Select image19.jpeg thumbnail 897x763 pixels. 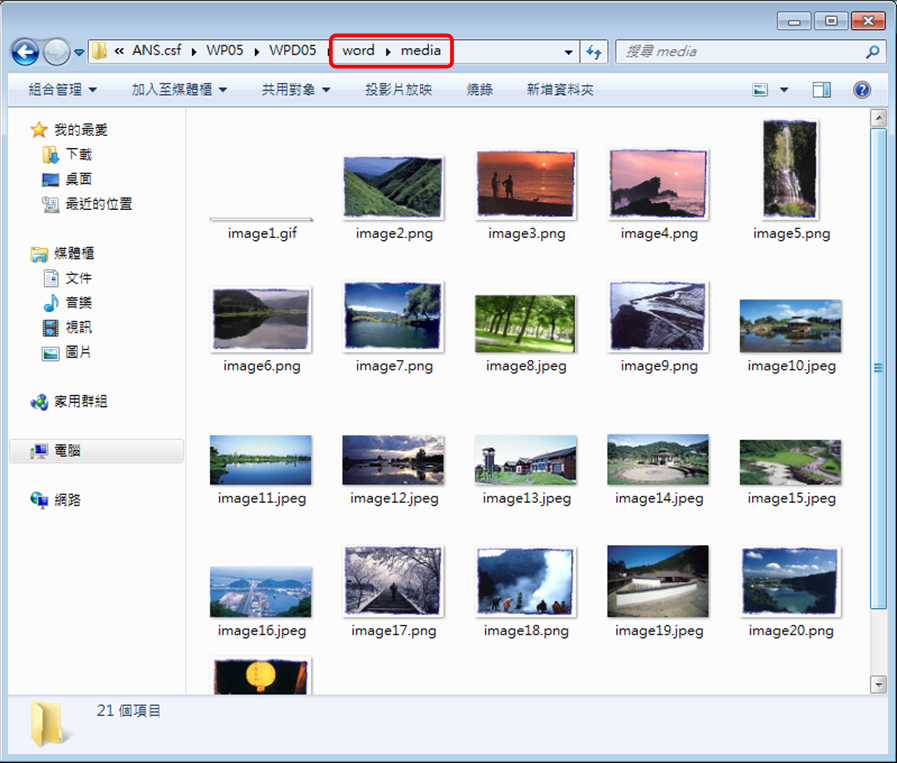658,581
